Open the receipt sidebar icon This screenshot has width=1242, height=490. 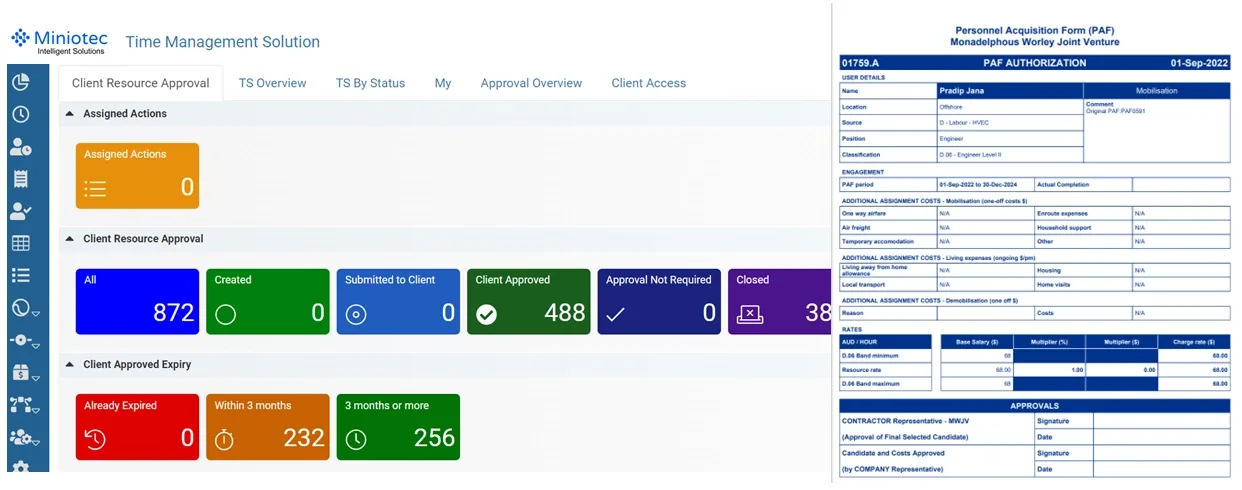pyautogui.click(x=20, y=179)
